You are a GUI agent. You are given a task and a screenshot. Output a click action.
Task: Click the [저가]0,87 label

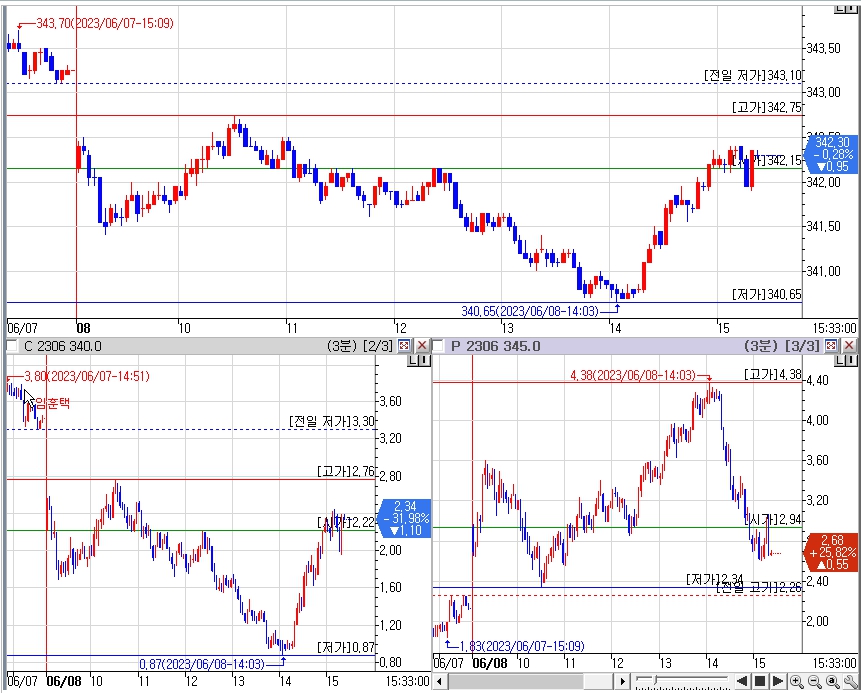point(346,647)
